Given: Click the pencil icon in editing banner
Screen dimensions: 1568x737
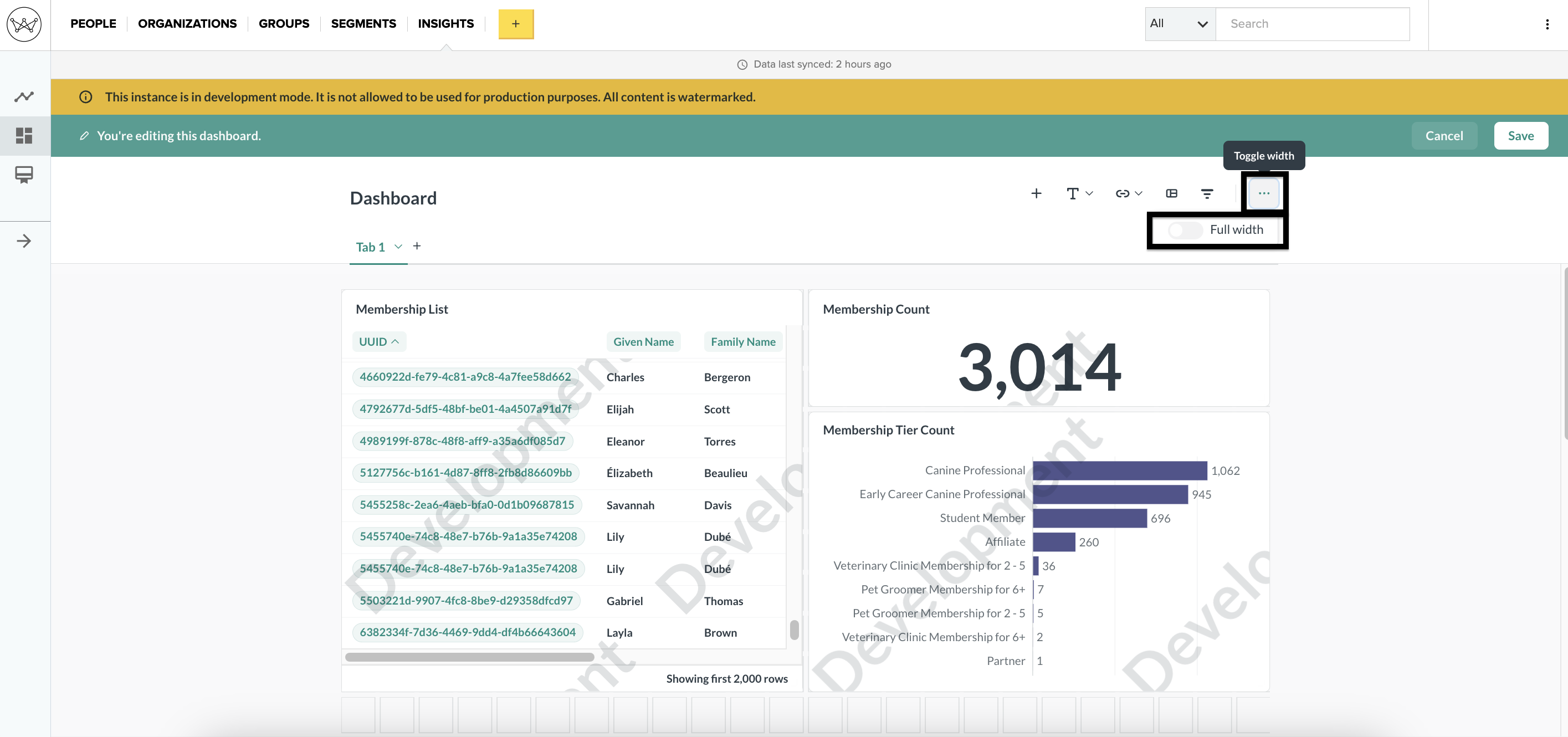Looking at the screenshot, I should point(85,136).
